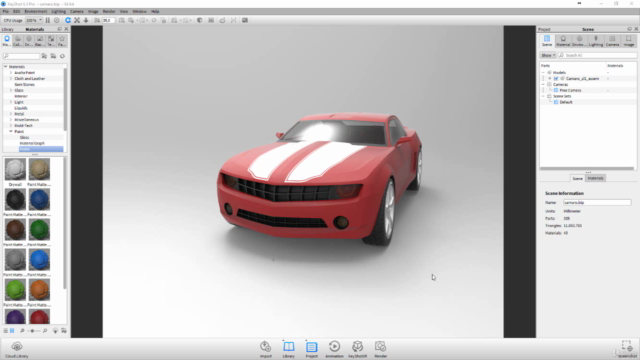
Task: Switch library to list view
Action: point(6,331)
